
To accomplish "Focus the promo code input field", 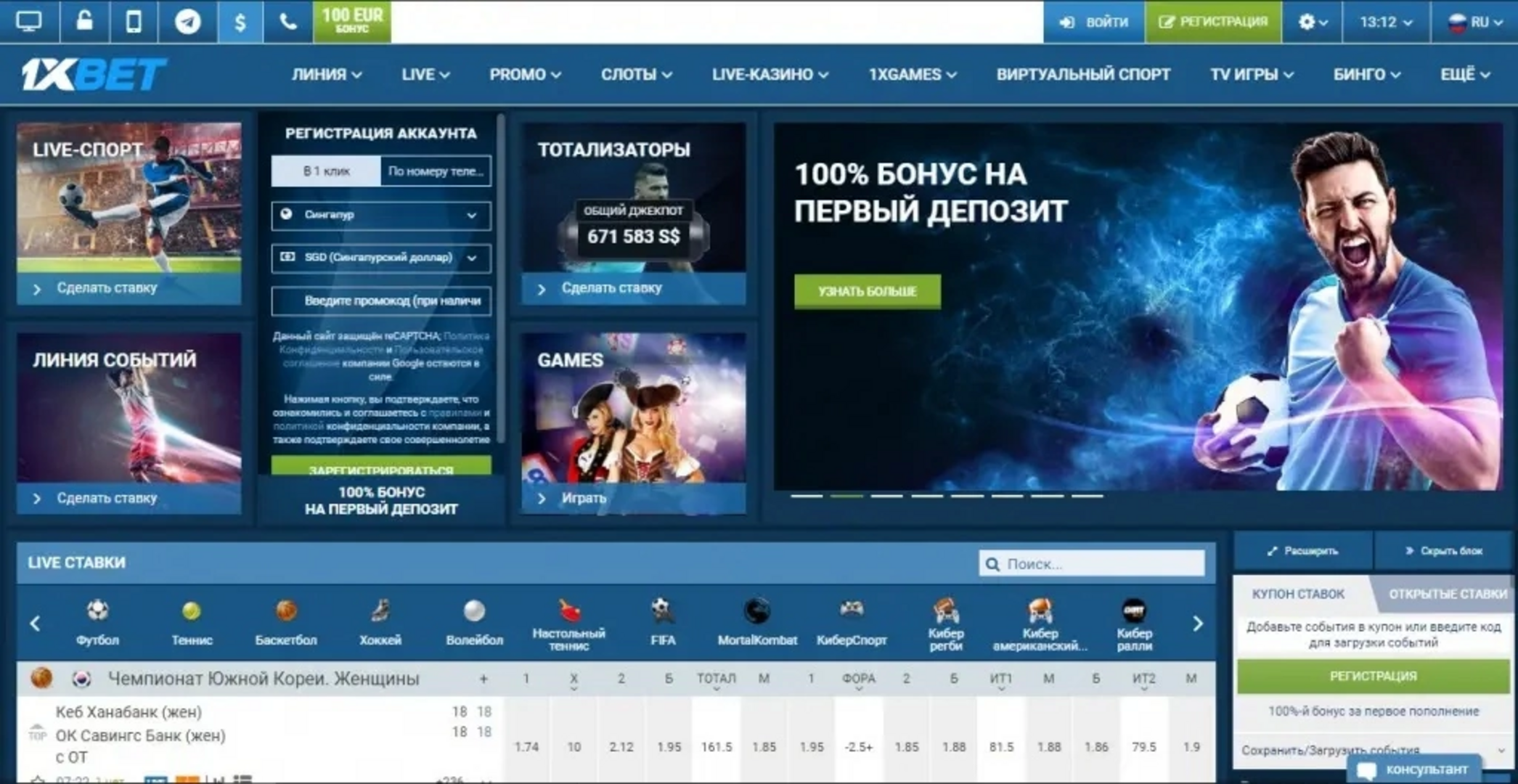I will click(x=381, y=301).
